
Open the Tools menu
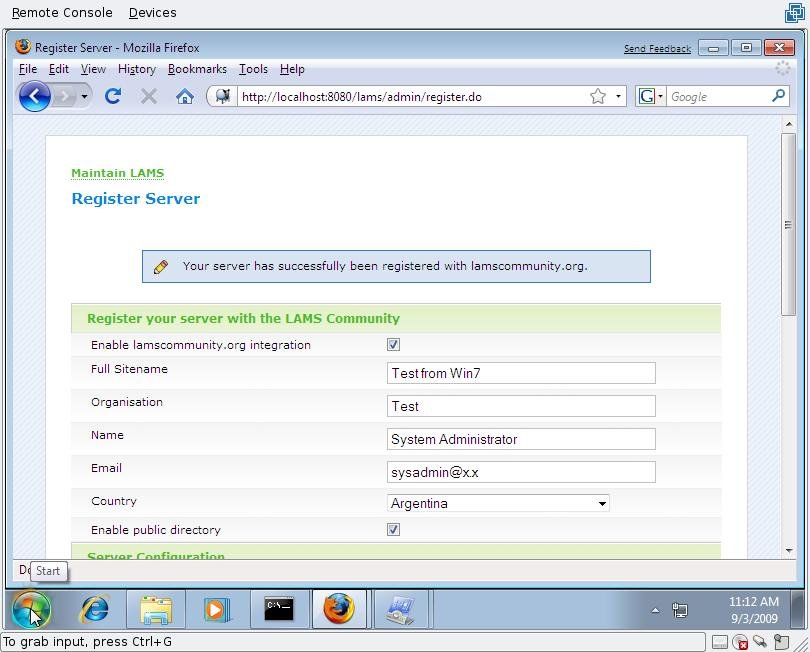click(x=253, y=69)
